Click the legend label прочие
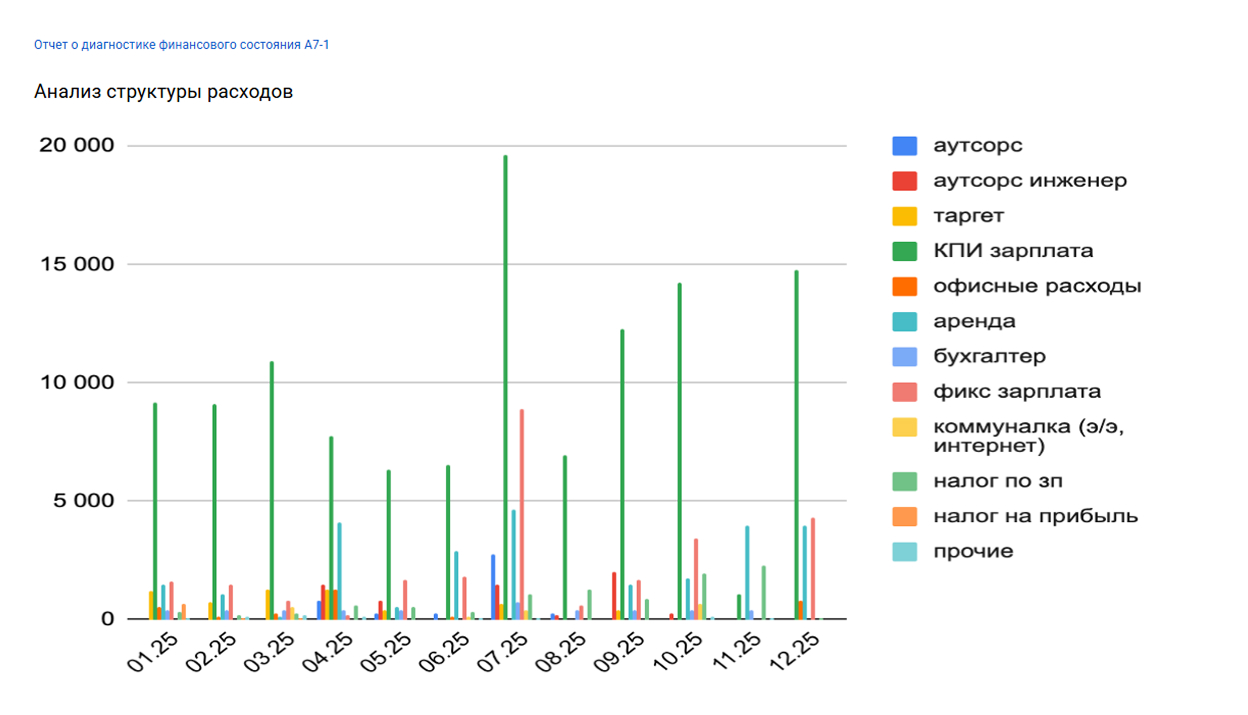1248x715 pixels. point(973,551)
